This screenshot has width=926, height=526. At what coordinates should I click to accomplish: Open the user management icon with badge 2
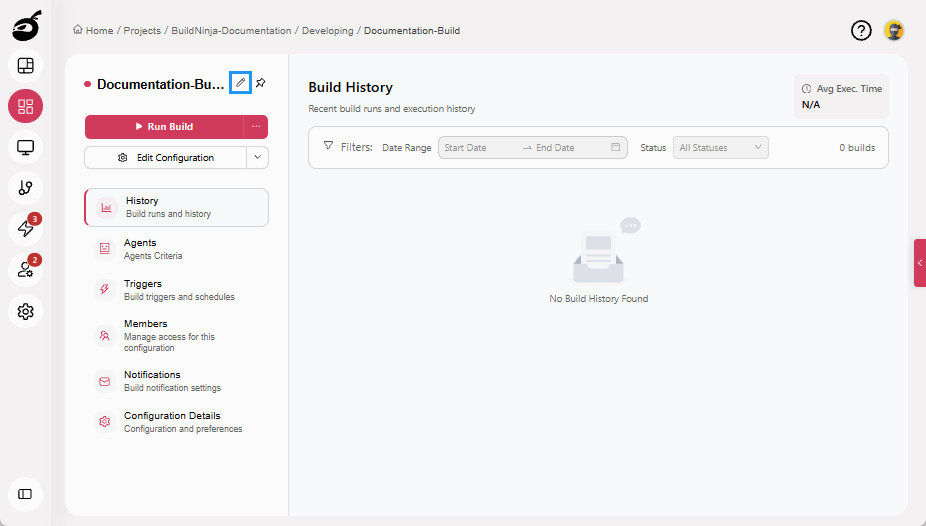click(25, 270)
